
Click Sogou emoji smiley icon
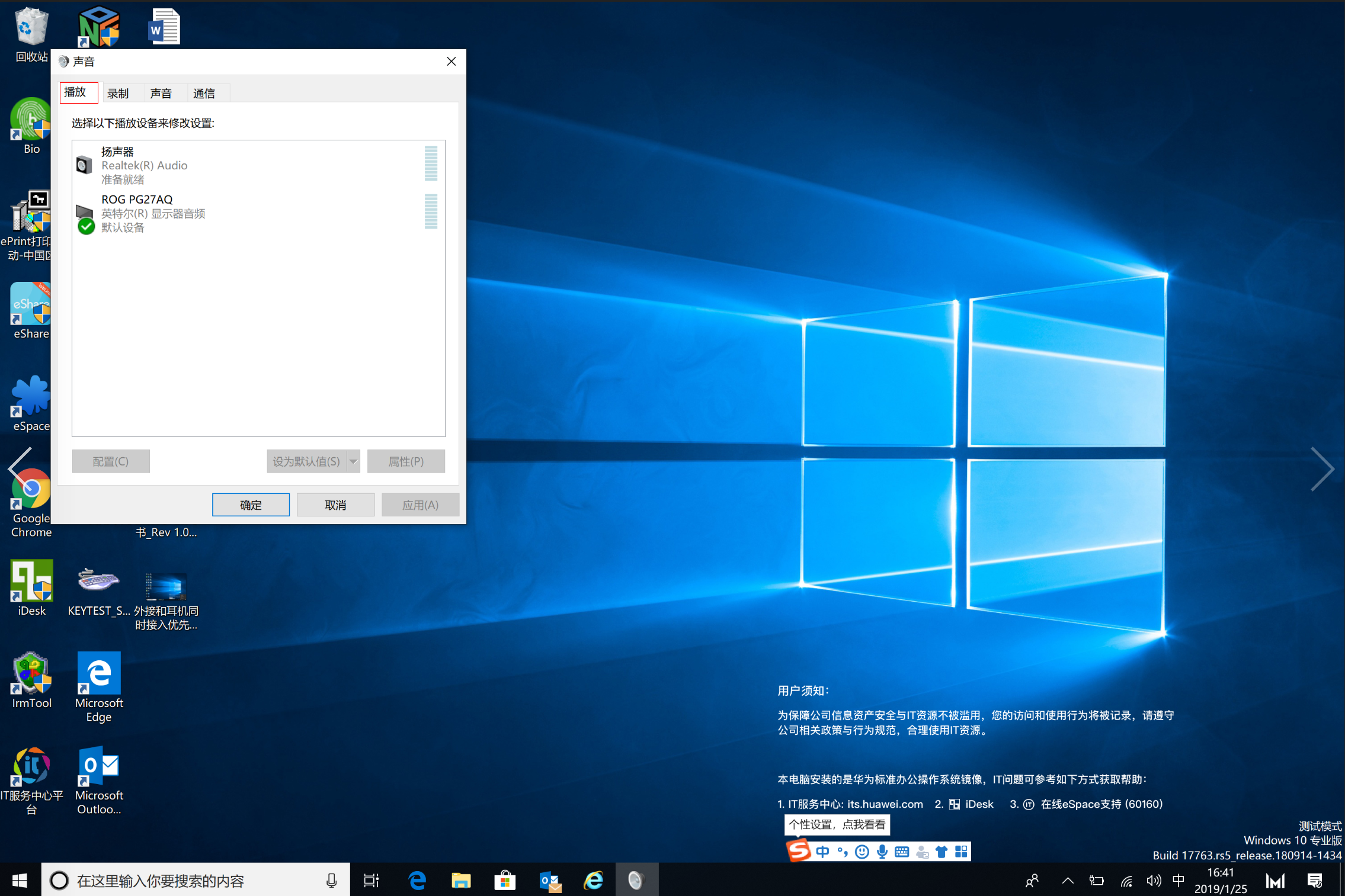863,852
